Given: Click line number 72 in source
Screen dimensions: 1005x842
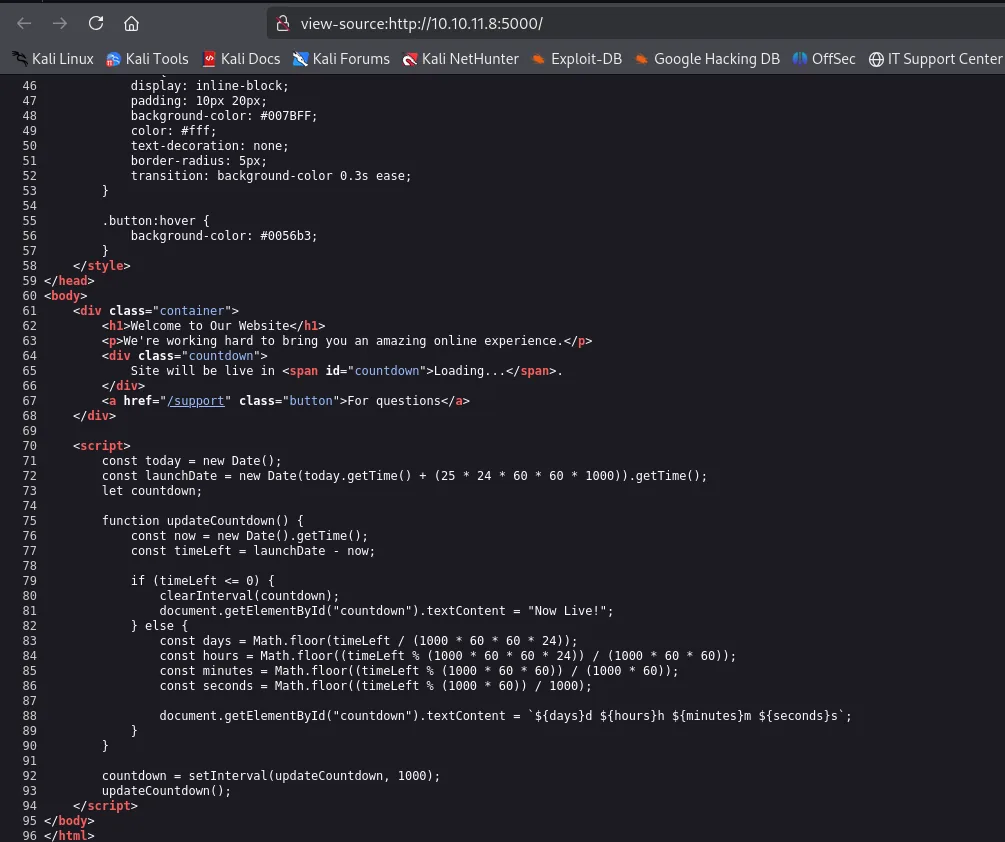Looking at the screenshot, I should [29, 475].
